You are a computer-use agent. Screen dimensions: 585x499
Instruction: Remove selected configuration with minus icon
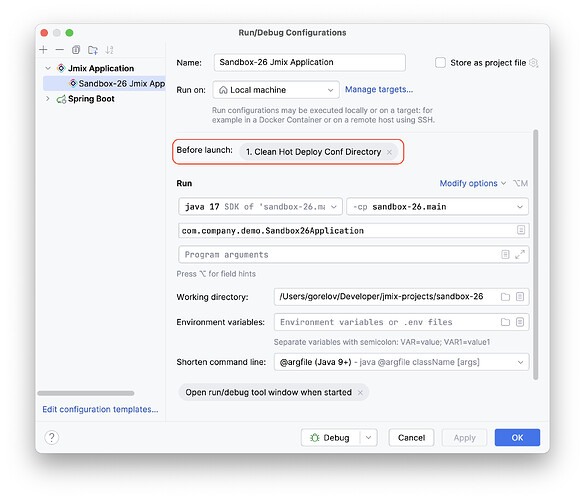60,50
